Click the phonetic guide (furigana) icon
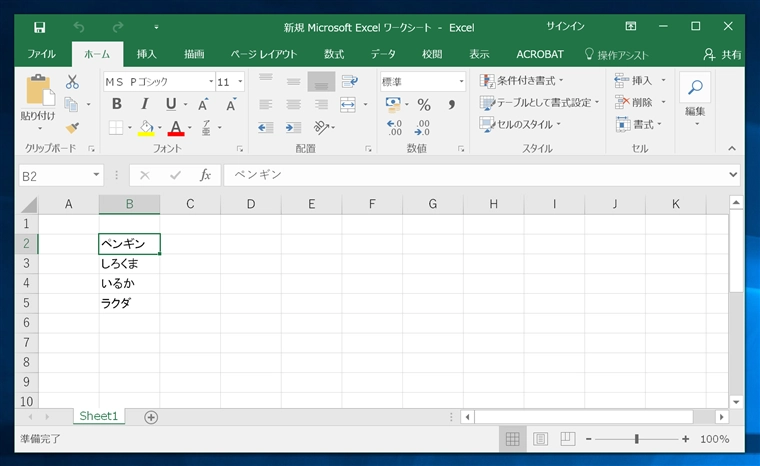 (x=206, y=128)
